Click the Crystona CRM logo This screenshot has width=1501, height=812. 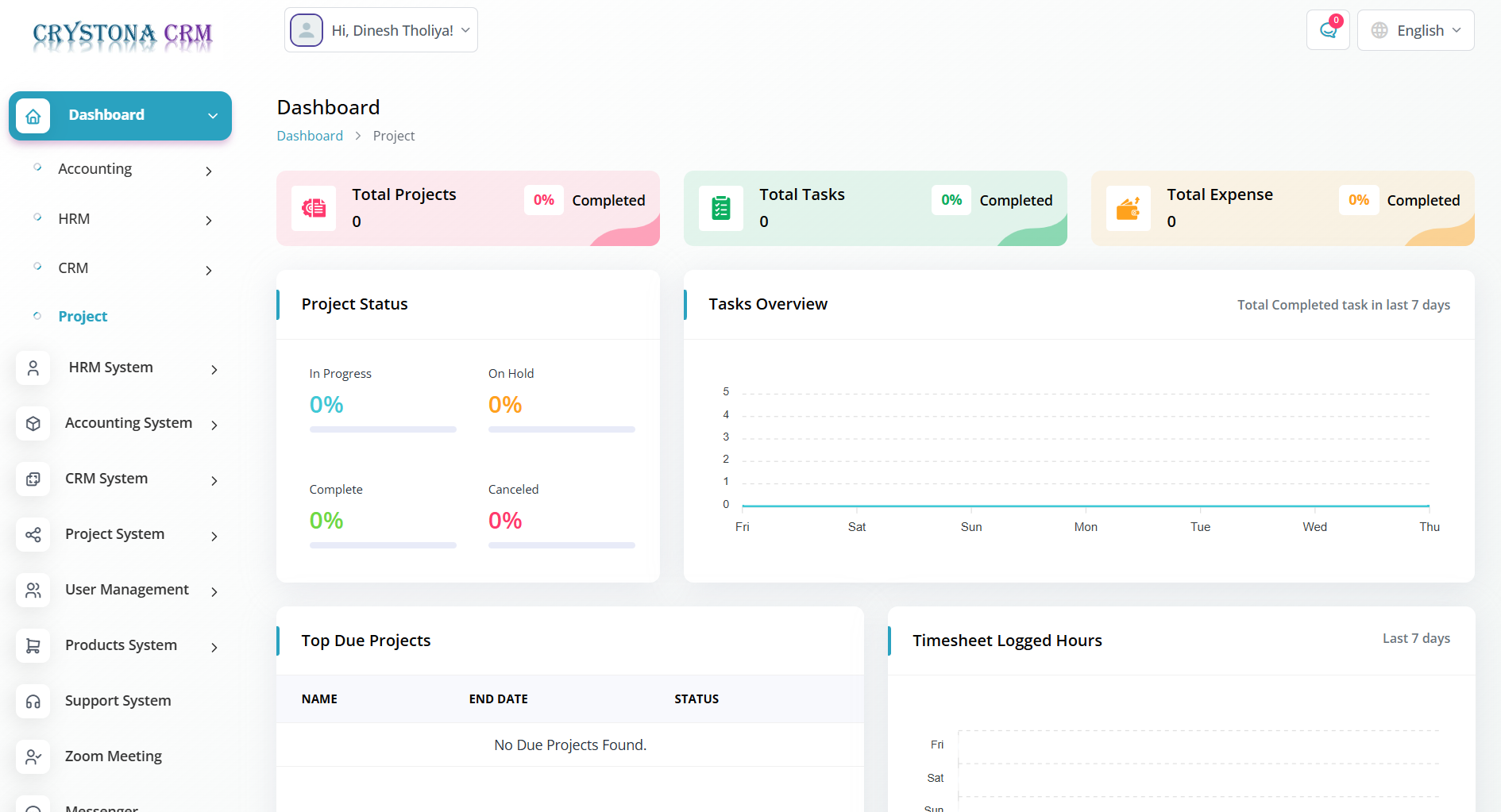(122, 34)
